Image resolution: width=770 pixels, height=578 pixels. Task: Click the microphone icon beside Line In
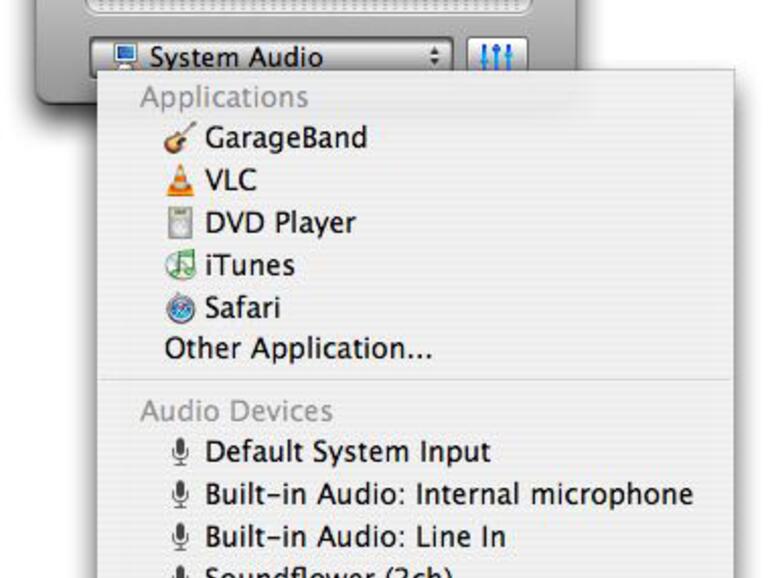point(180,538)
